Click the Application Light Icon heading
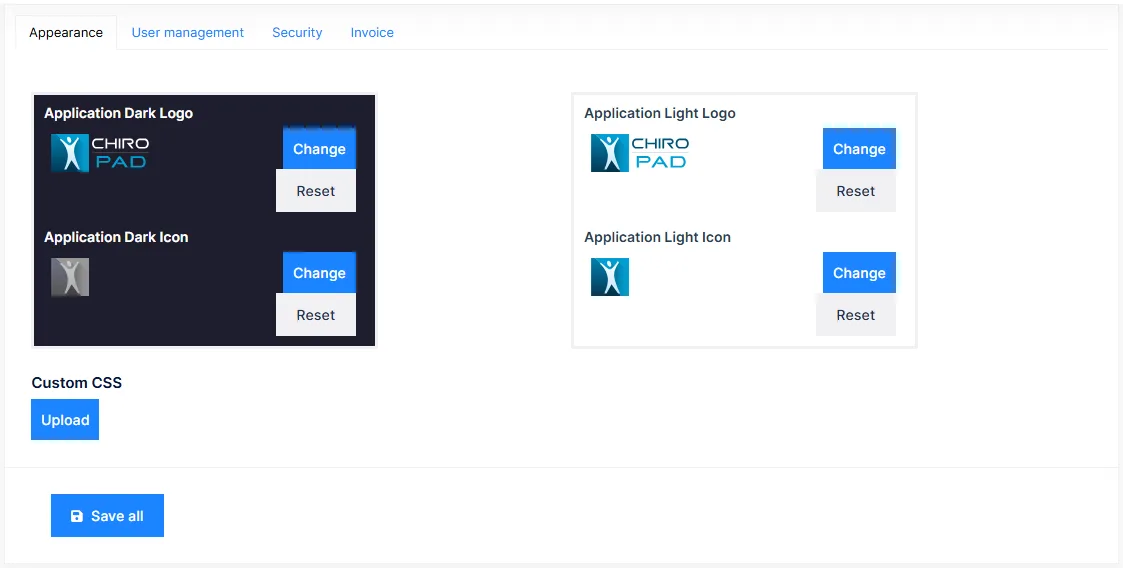The image size is (1123, 568). [657, 237]
